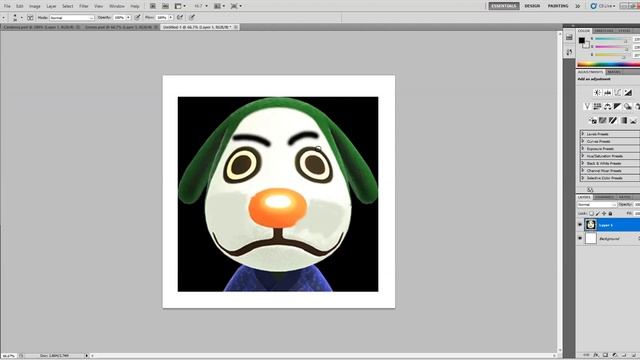Viewport: 640px width, 360px height.
Task: Click the foreground color swatch
Action: (582, 40)
